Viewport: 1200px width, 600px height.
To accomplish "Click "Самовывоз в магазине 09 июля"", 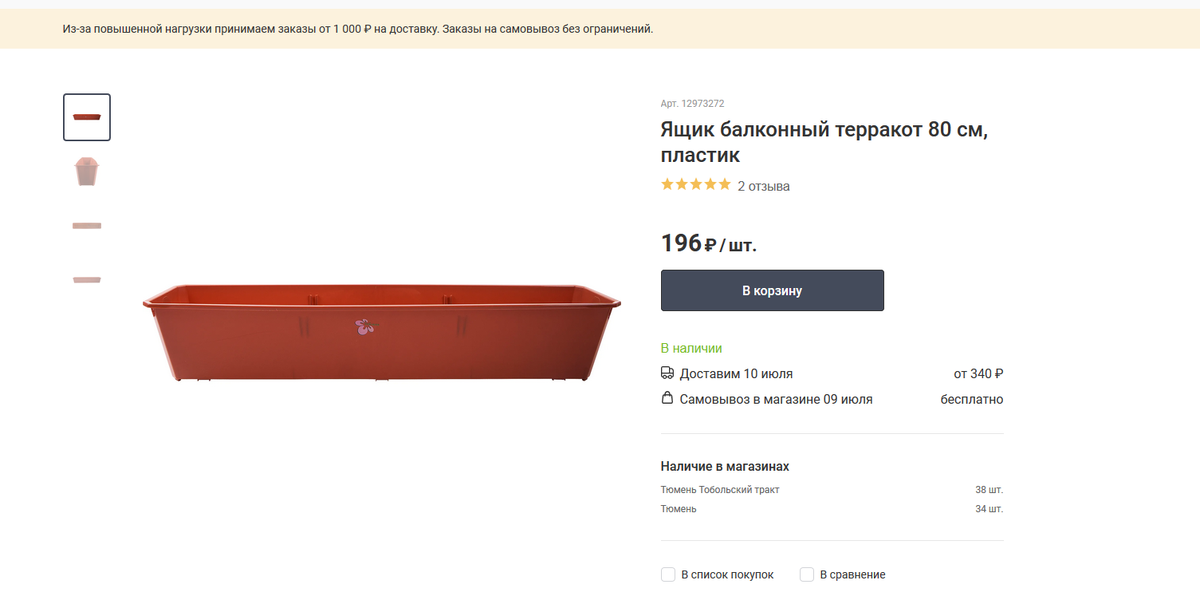I will pyautogui.click(x=776, y=399).
